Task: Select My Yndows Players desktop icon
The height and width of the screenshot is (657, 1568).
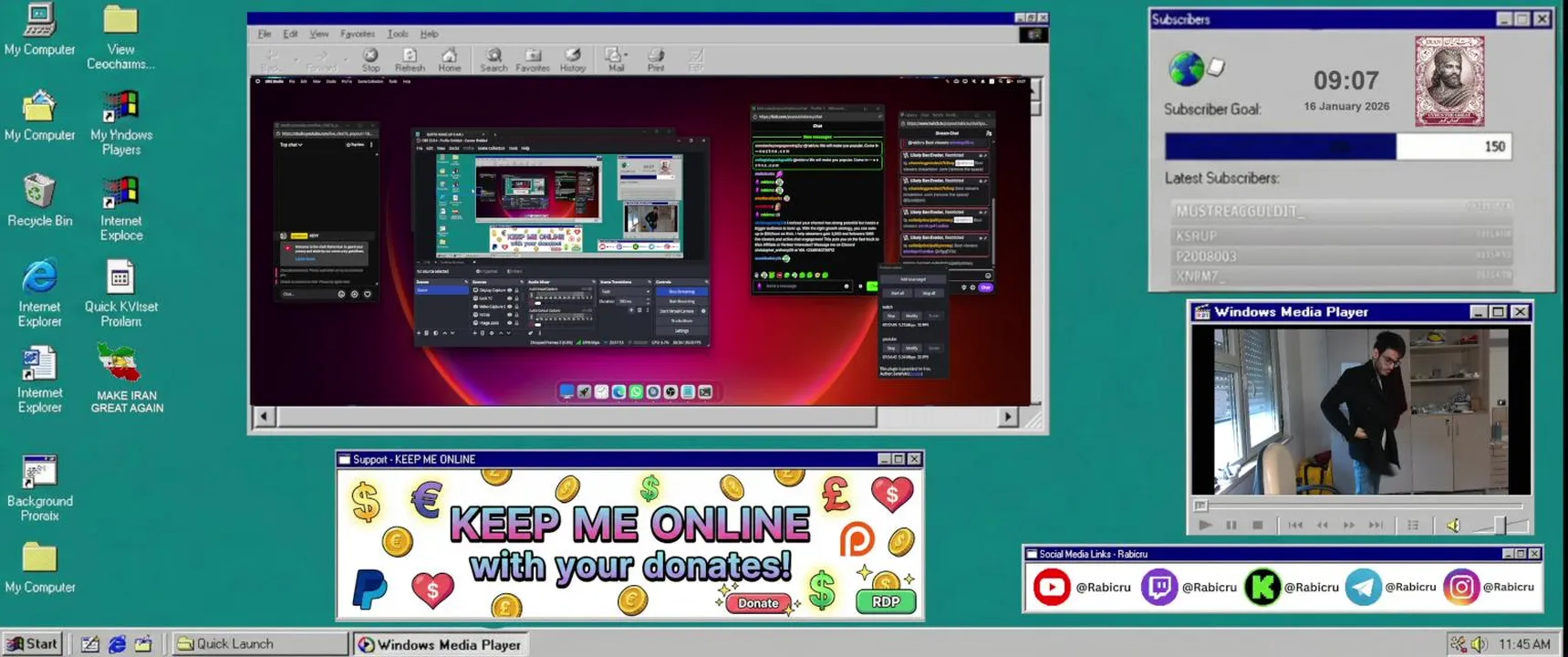Action: (x=120, y=122)
